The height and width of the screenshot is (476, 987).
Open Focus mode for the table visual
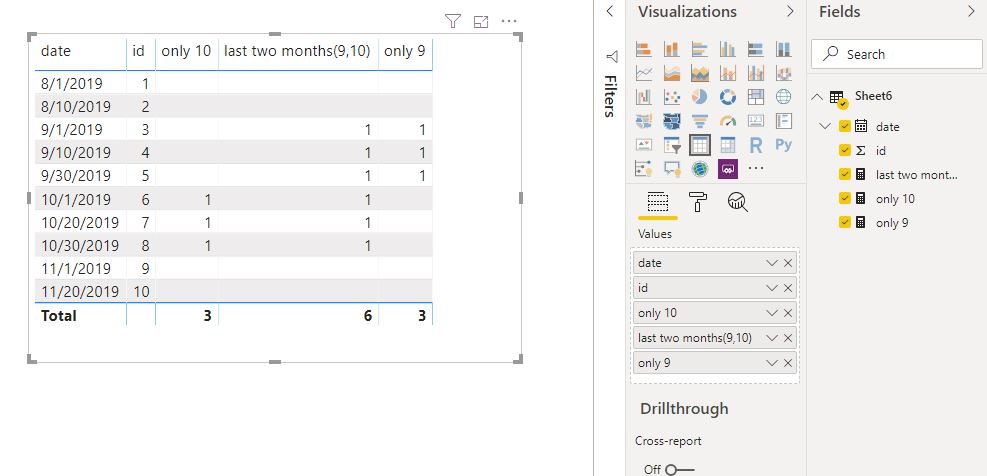[x=481, y=22]
